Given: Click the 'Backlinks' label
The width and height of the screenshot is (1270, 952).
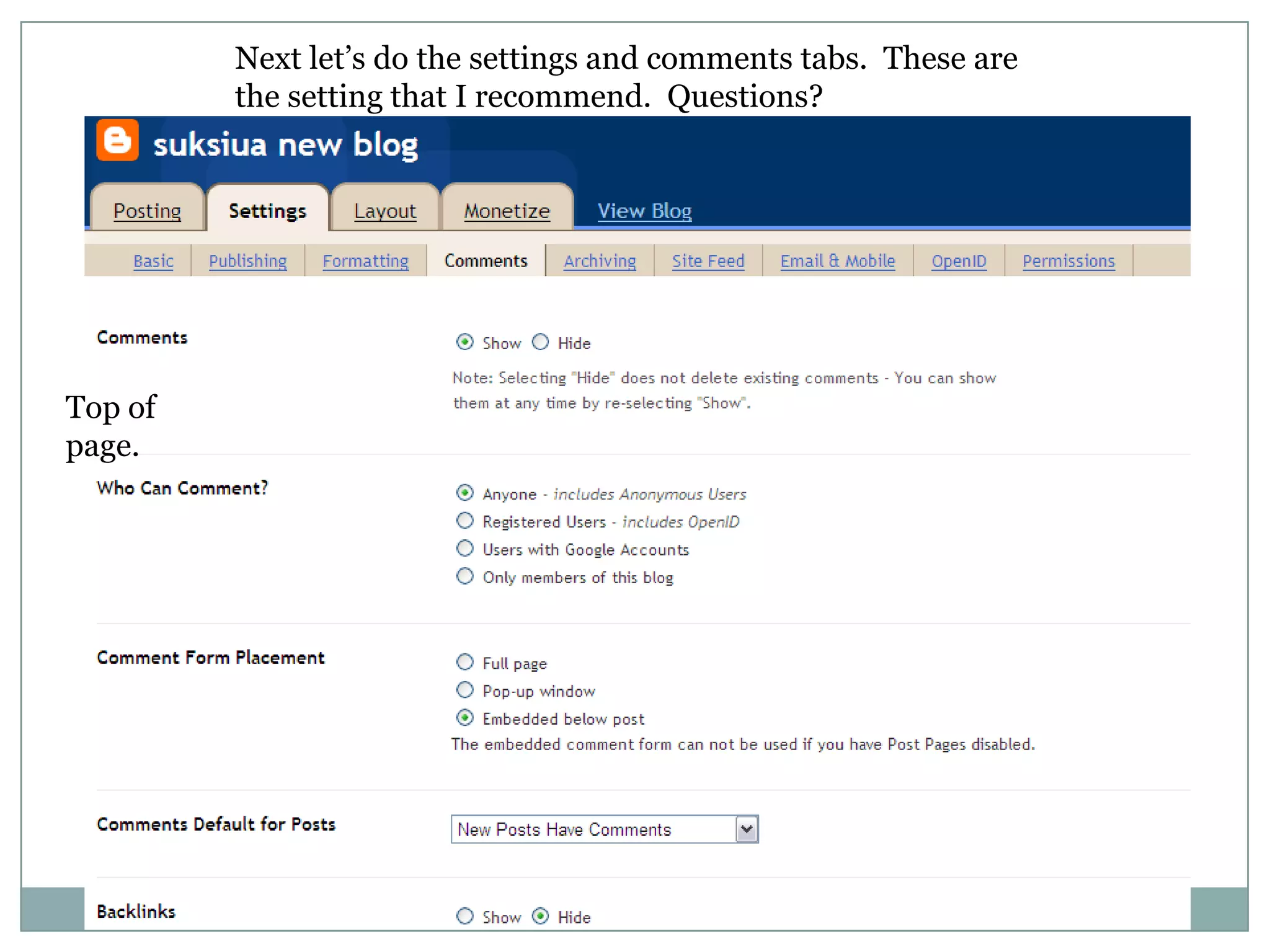Looking at the screenshot, I should 136,912.
